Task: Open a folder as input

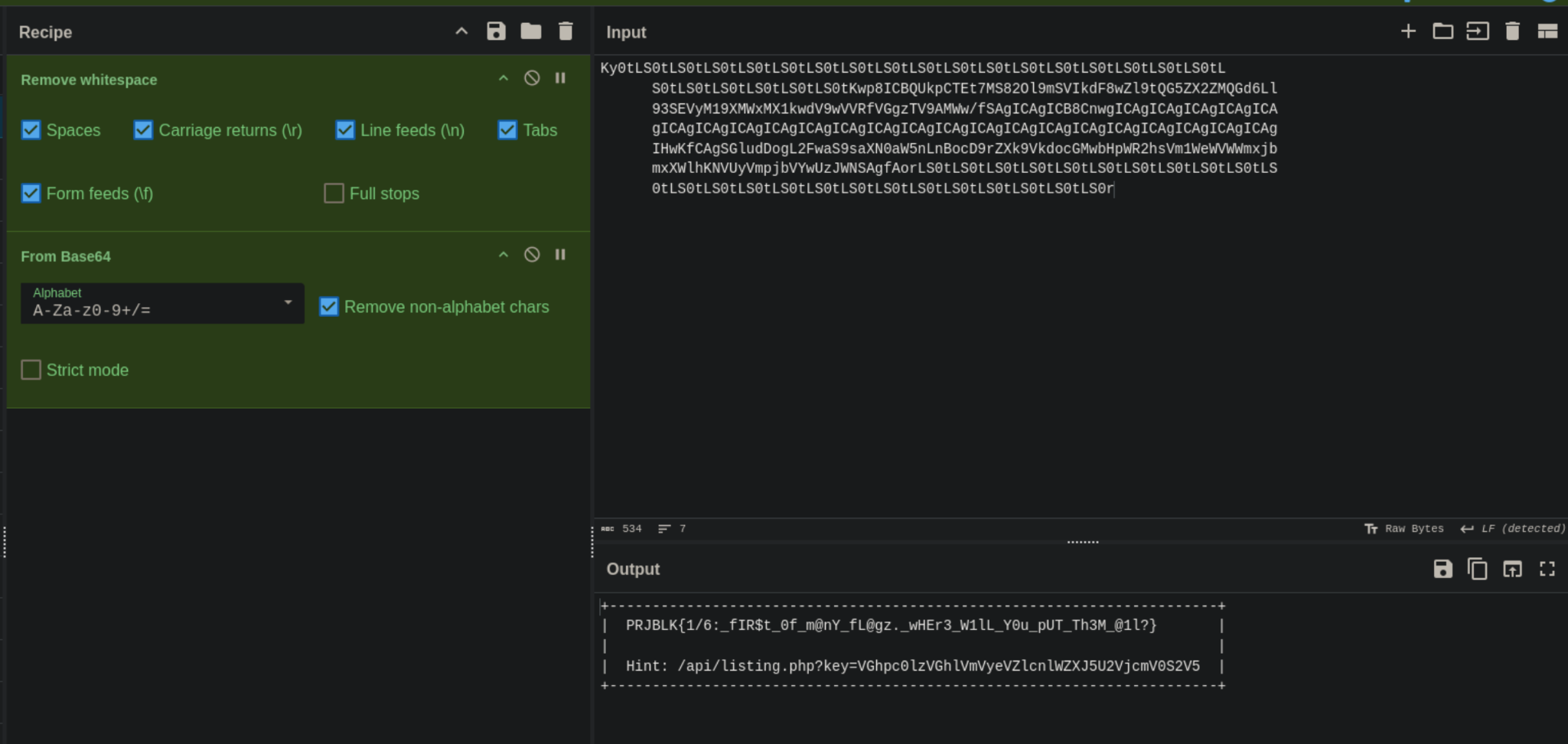Action: 1442,31
